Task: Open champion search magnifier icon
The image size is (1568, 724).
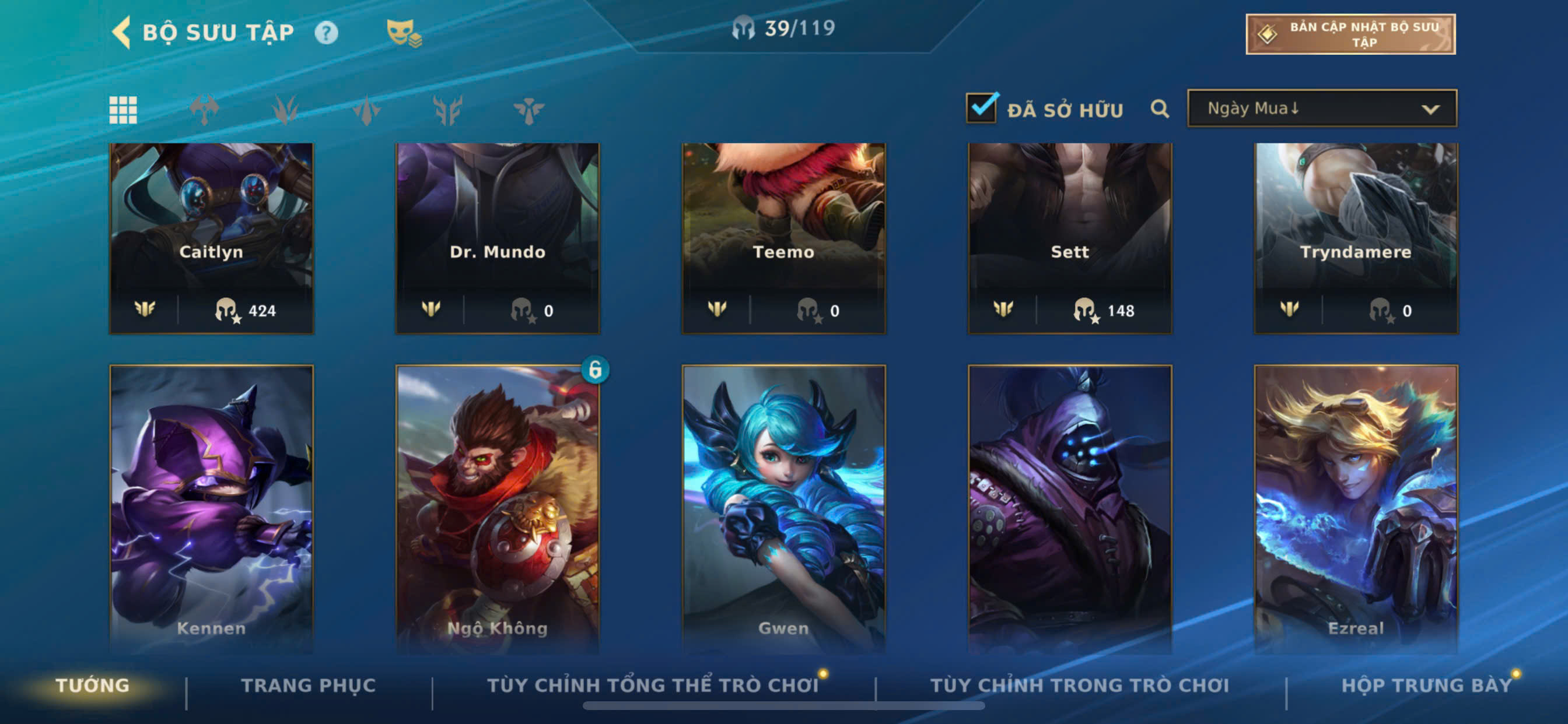Action: click(x=1160, y=109)
